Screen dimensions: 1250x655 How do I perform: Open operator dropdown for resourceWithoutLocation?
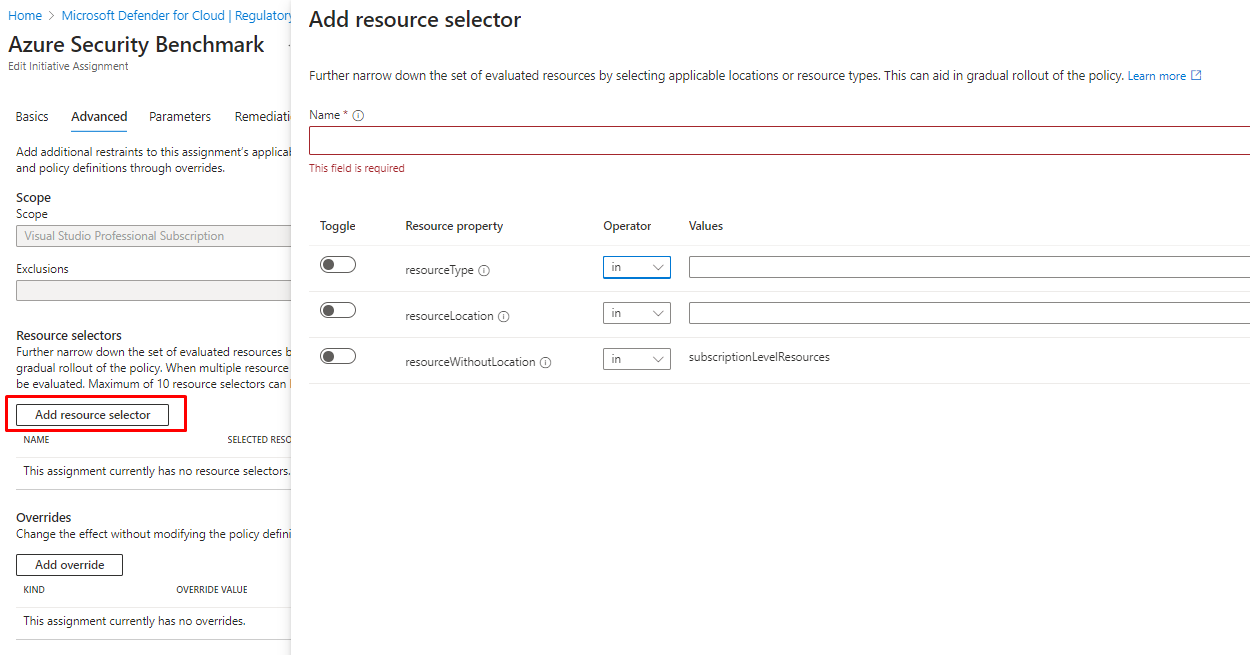(x=636, y=359)
